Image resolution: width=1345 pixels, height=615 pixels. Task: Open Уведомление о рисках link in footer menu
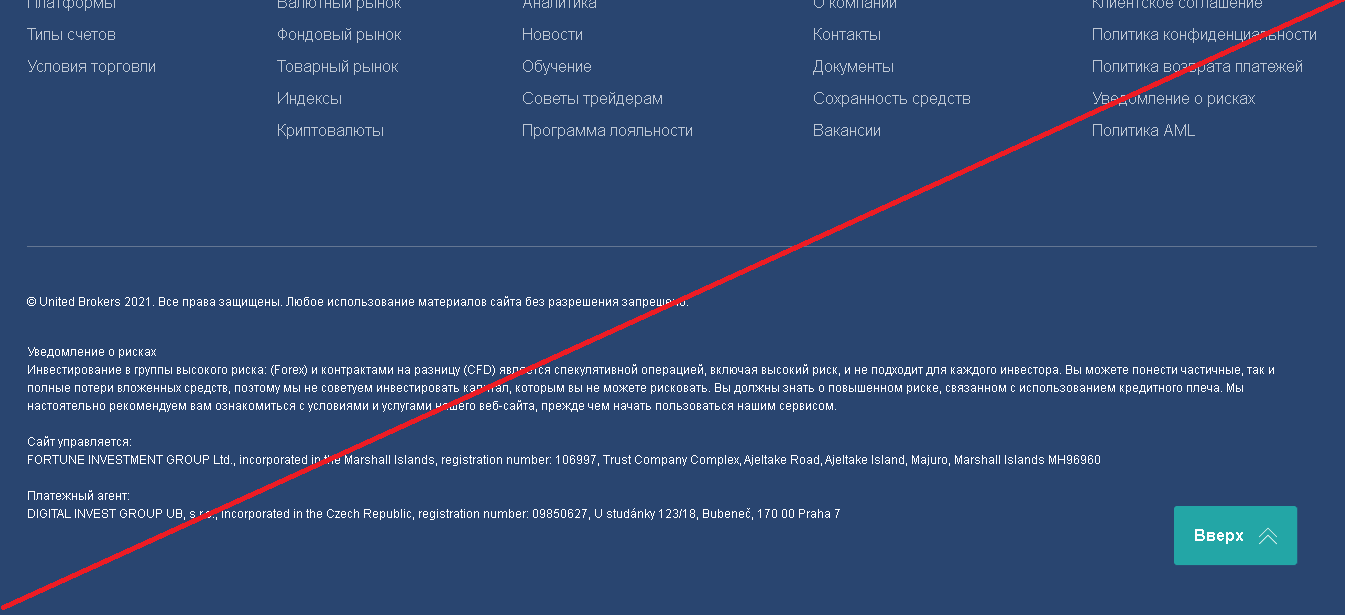(1173, 99)
